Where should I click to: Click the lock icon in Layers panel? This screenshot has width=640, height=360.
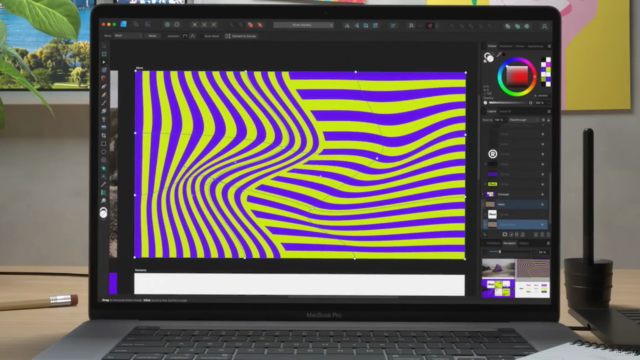tap(548, 120)
